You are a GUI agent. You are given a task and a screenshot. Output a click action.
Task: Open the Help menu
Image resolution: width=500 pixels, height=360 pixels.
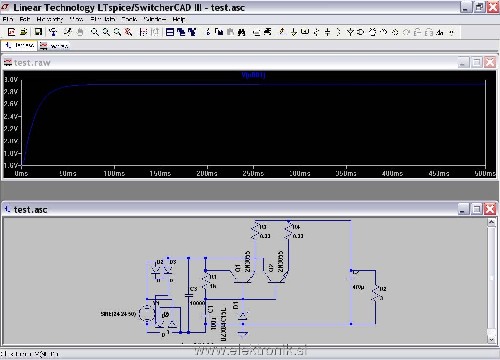[x=179, y=19]
